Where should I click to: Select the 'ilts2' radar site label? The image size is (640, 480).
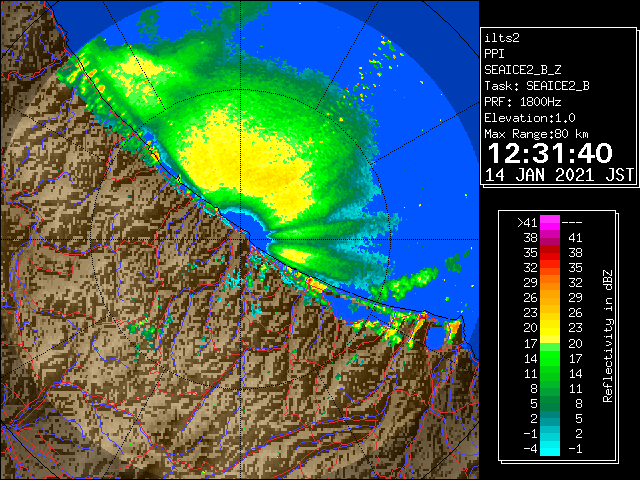[502, 38]
